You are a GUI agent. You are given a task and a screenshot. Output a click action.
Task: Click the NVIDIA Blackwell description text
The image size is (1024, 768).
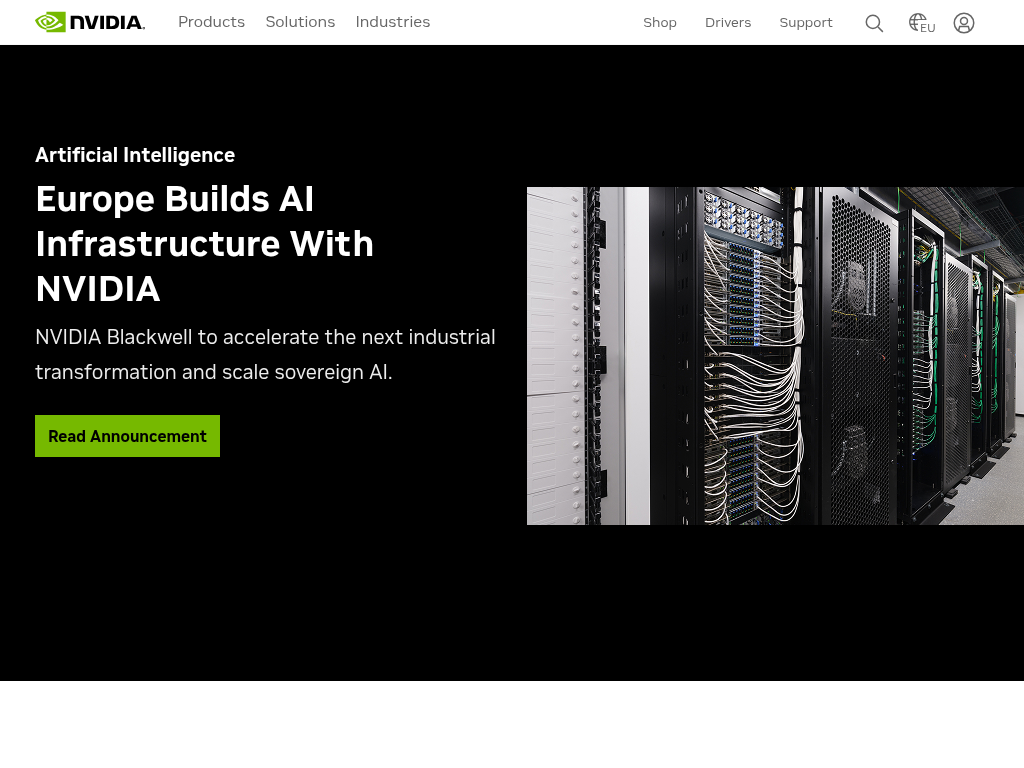click(265, 355)
